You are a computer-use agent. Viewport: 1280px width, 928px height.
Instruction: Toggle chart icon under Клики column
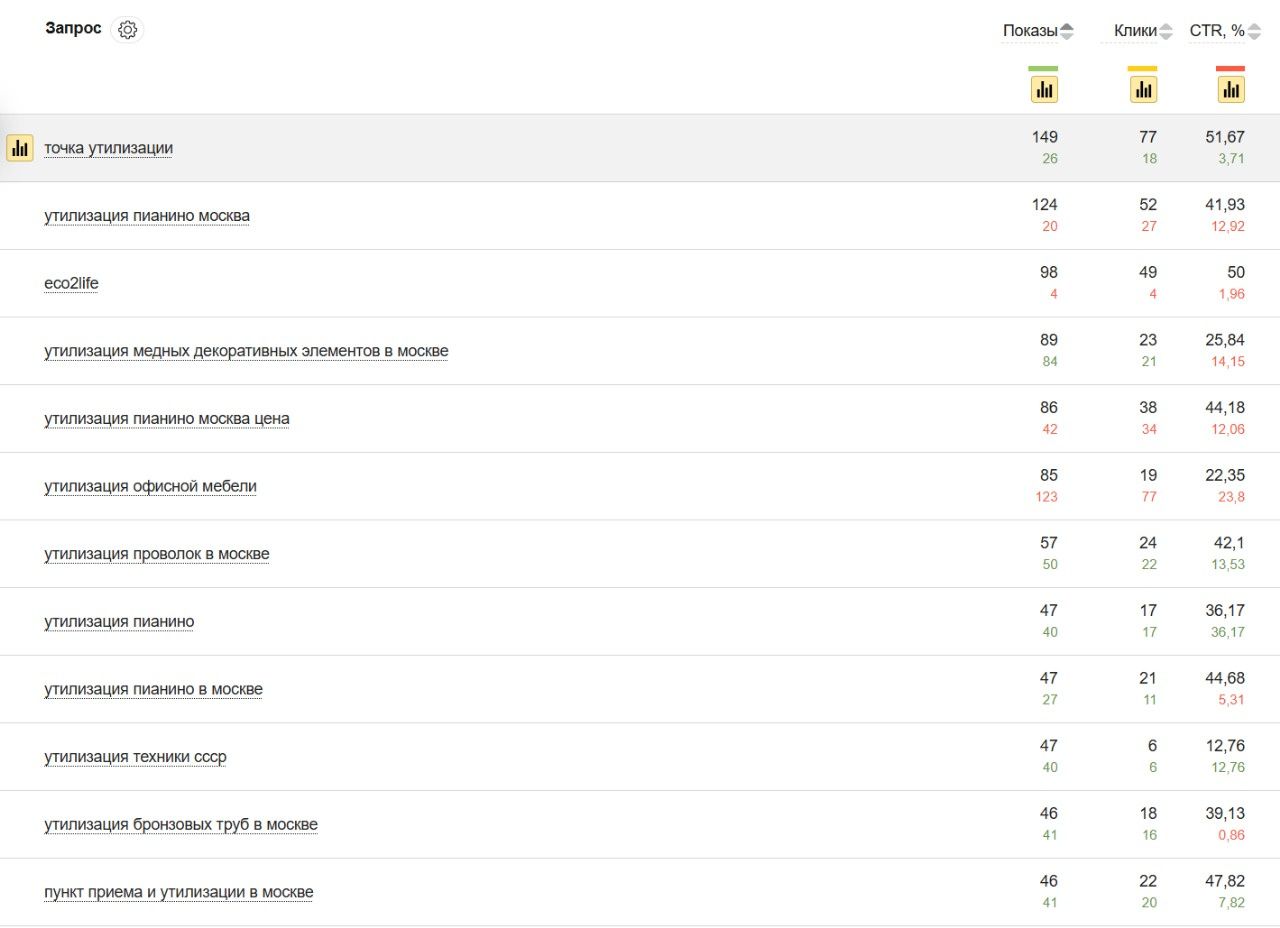[x=1143, y=90]
